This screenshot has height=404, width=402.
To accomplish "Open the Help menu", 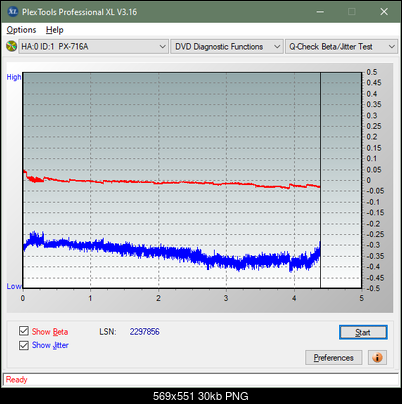I will pos(55,30).
